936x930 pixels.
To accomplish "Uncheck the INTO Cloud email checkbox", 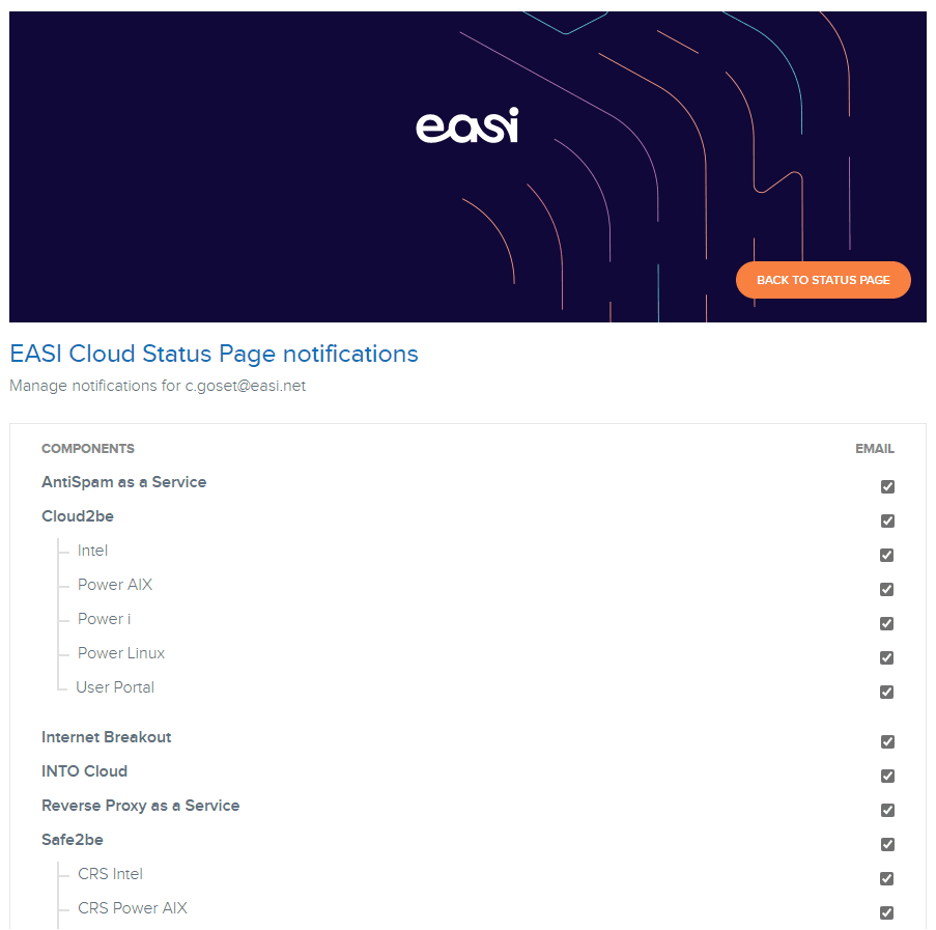I will point(887,775).
